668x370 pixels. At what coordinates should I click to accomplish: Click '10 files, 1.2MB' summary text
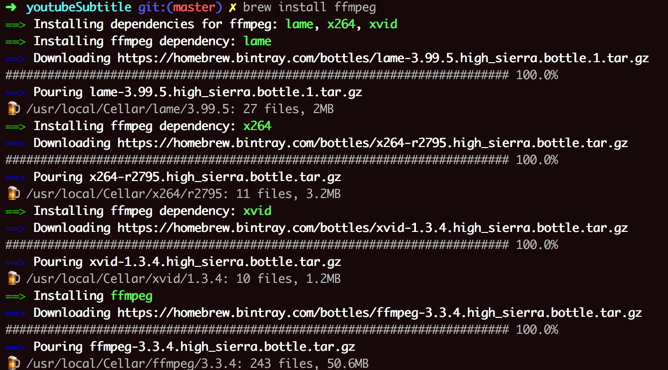pos(288,279)
